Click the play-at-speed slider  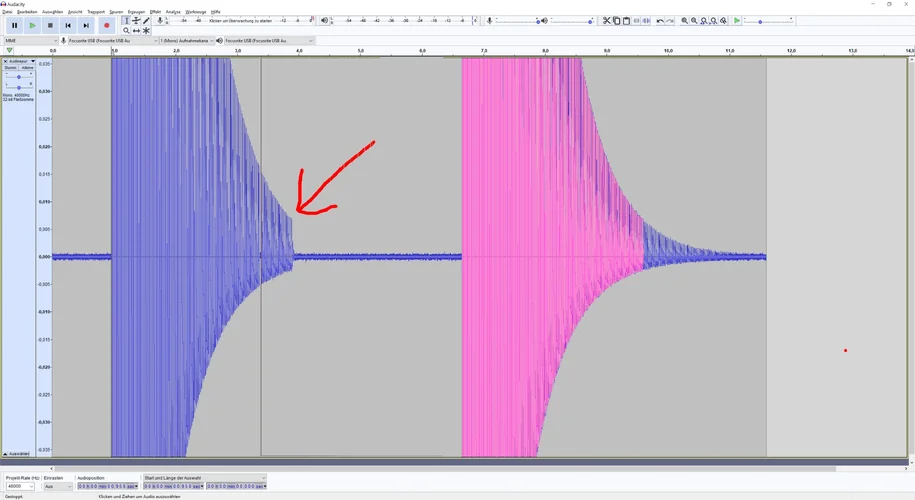pos(768,21)
